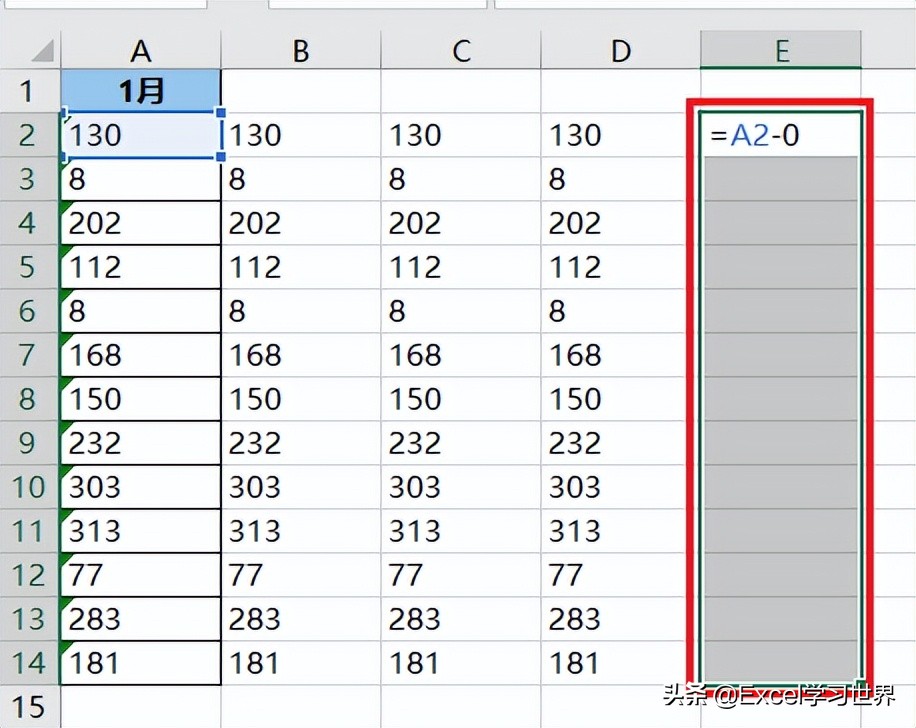Screen dimensions: 916x728
Task: Click cell B14 containing 181
Action: 301,663
